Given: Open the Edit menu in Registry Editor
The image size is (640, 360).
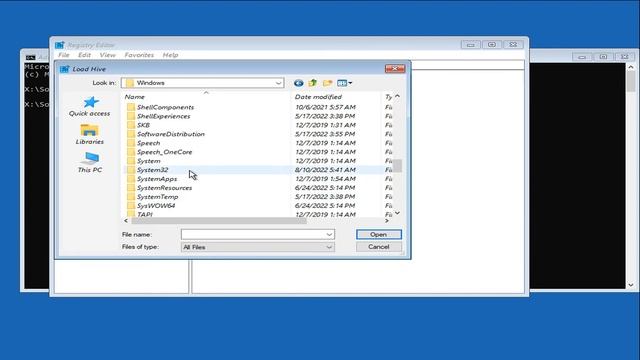Looking at the screenshot, I should tap(84, 55).
